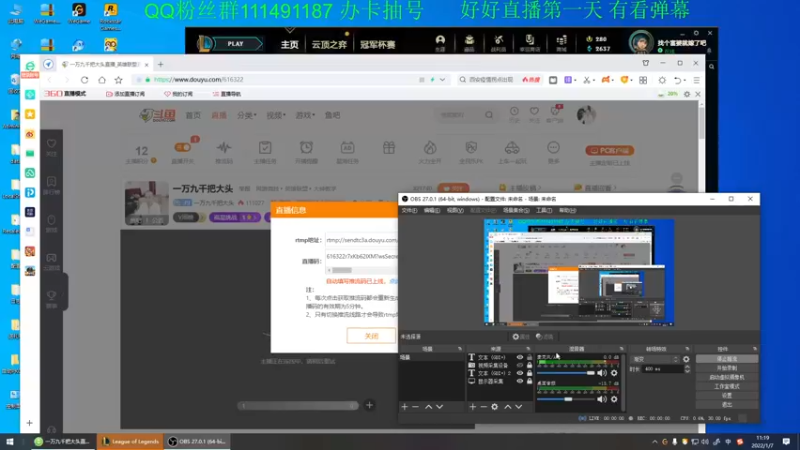Viewport: 800px width, 450px height.
Task: Click the rtmp address field
Action: coord(361,240)
